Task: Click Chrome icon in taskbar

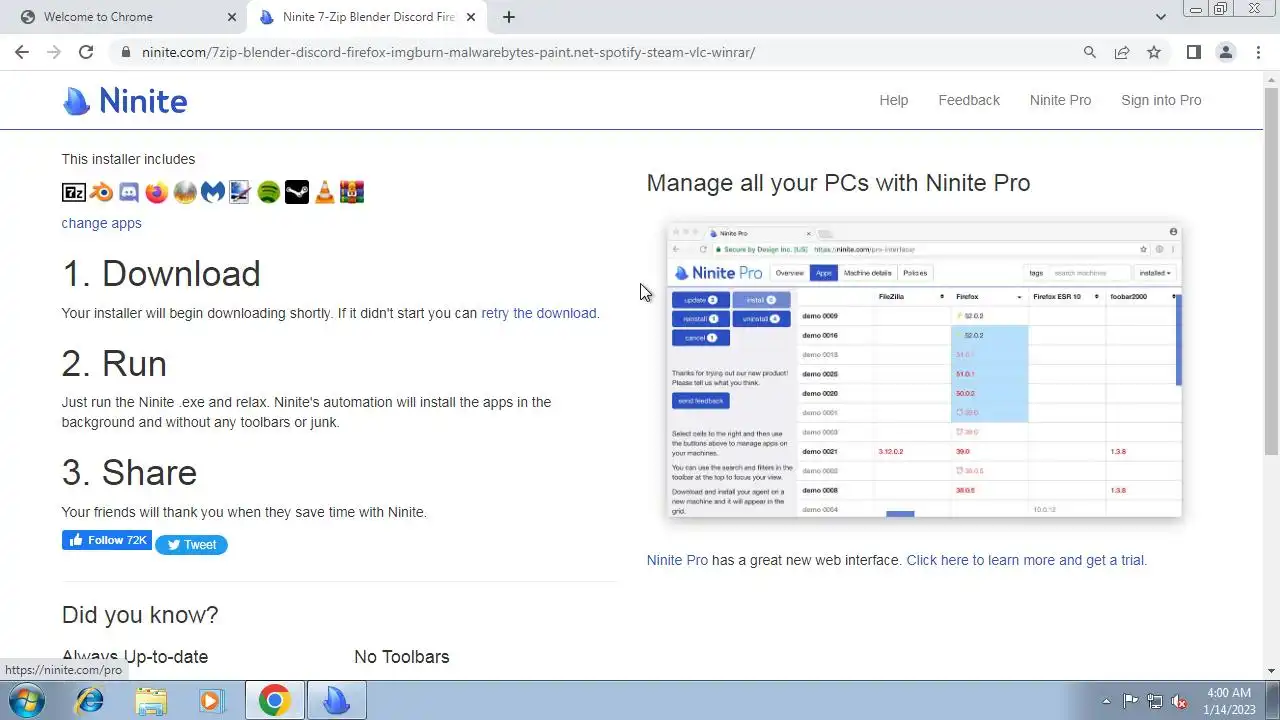Action: coord(274,700)
